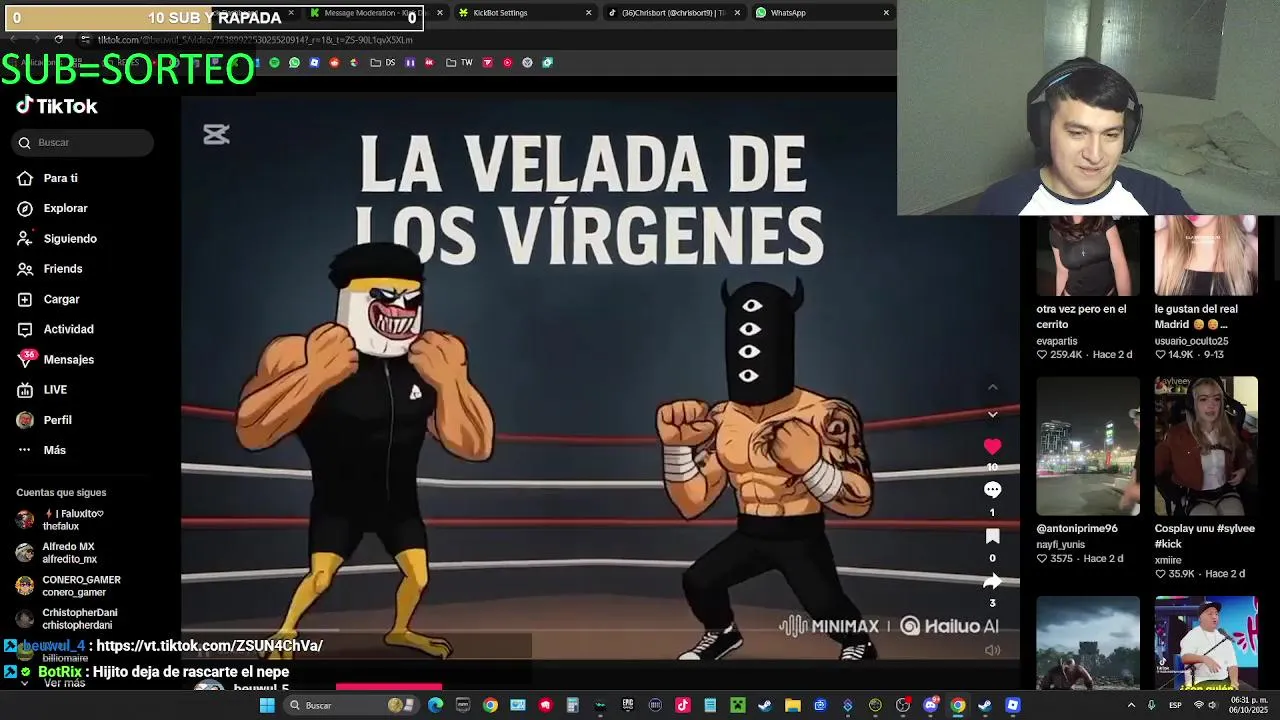Screen dimensions: 1280x720
Task: Open the Spotify bookmark icon
Action: click(x=274, y=62)
